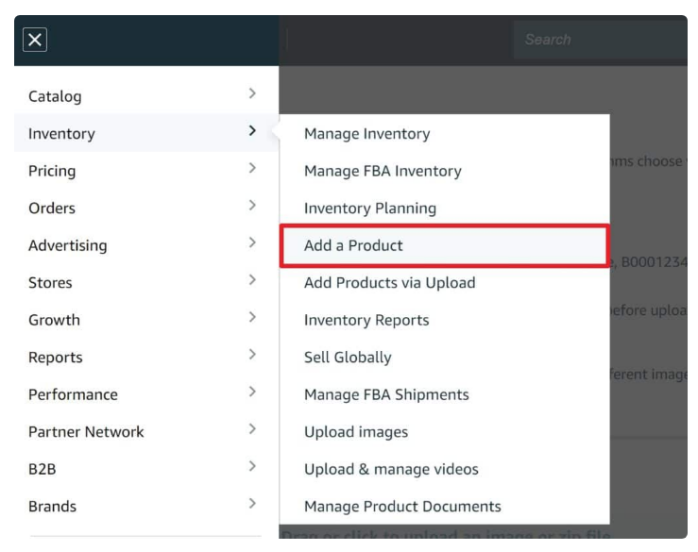Choose Add a Product
698x552 pixels.
(x=444, y=246)
